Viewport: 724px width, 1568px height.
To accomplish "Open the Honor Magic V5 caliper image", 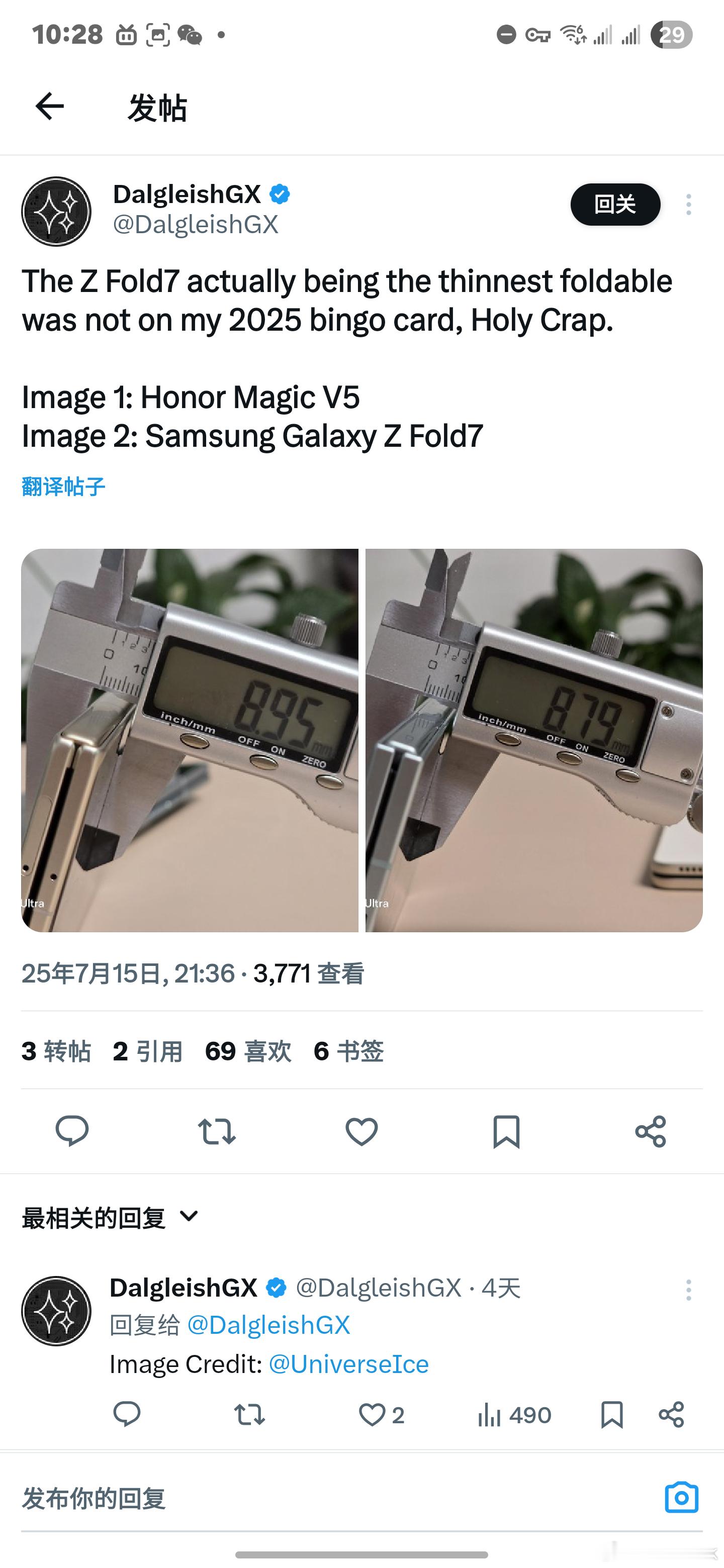I will pos(190,740).
